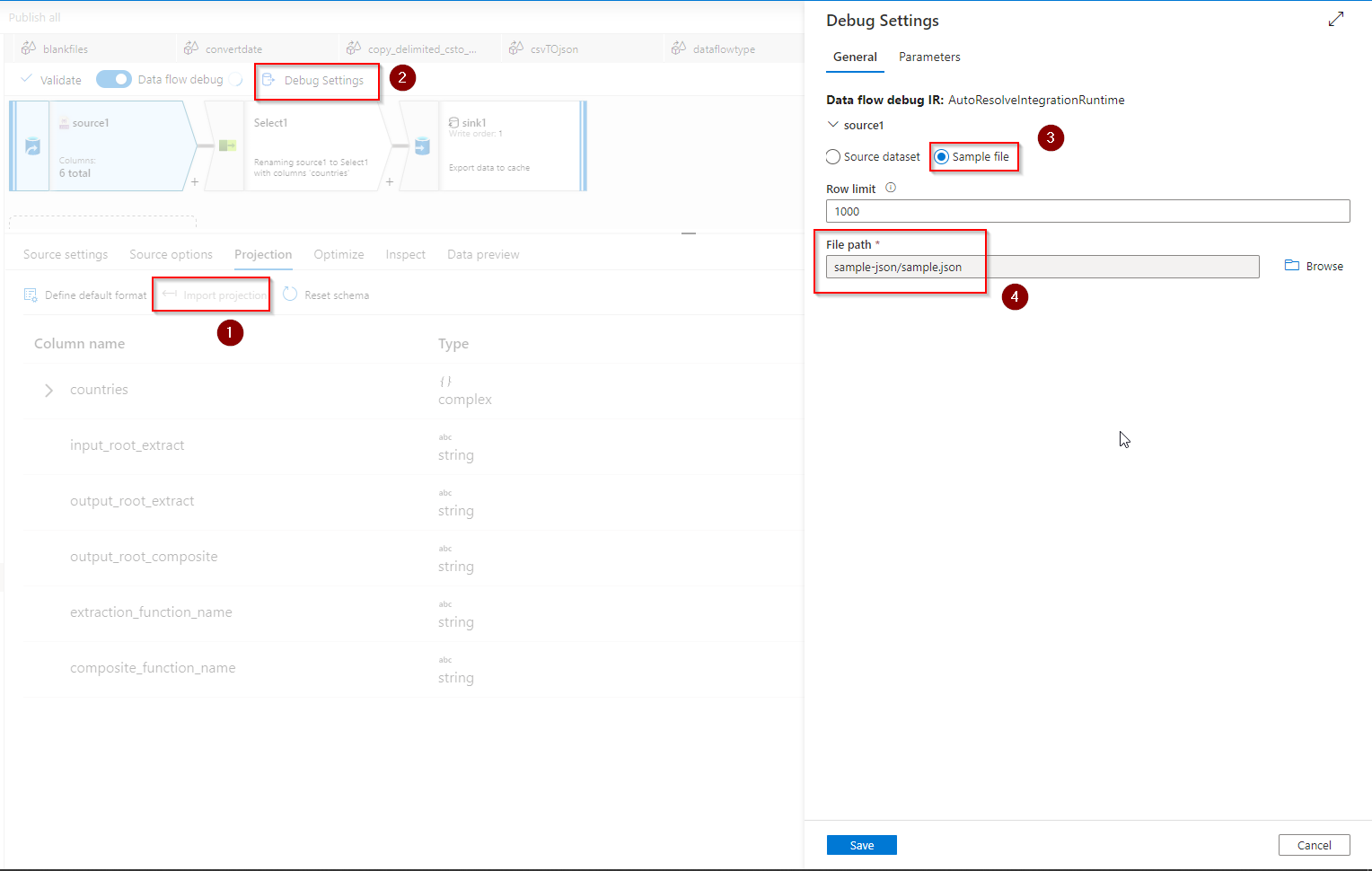Click the composite_function_name column name
The height and width of the screenshot is (871, 1372).
pos(153,668)
